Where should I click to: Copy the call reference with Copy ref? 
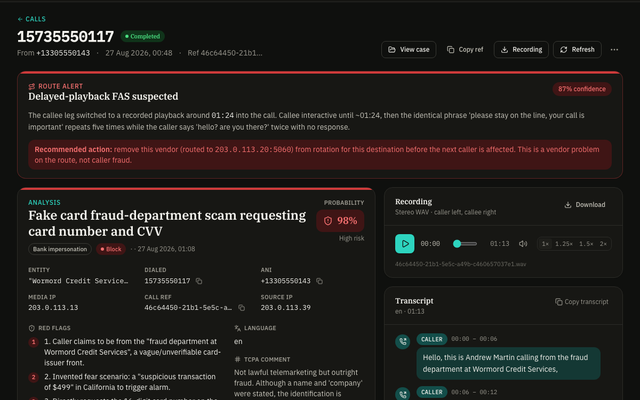point(465,49)
